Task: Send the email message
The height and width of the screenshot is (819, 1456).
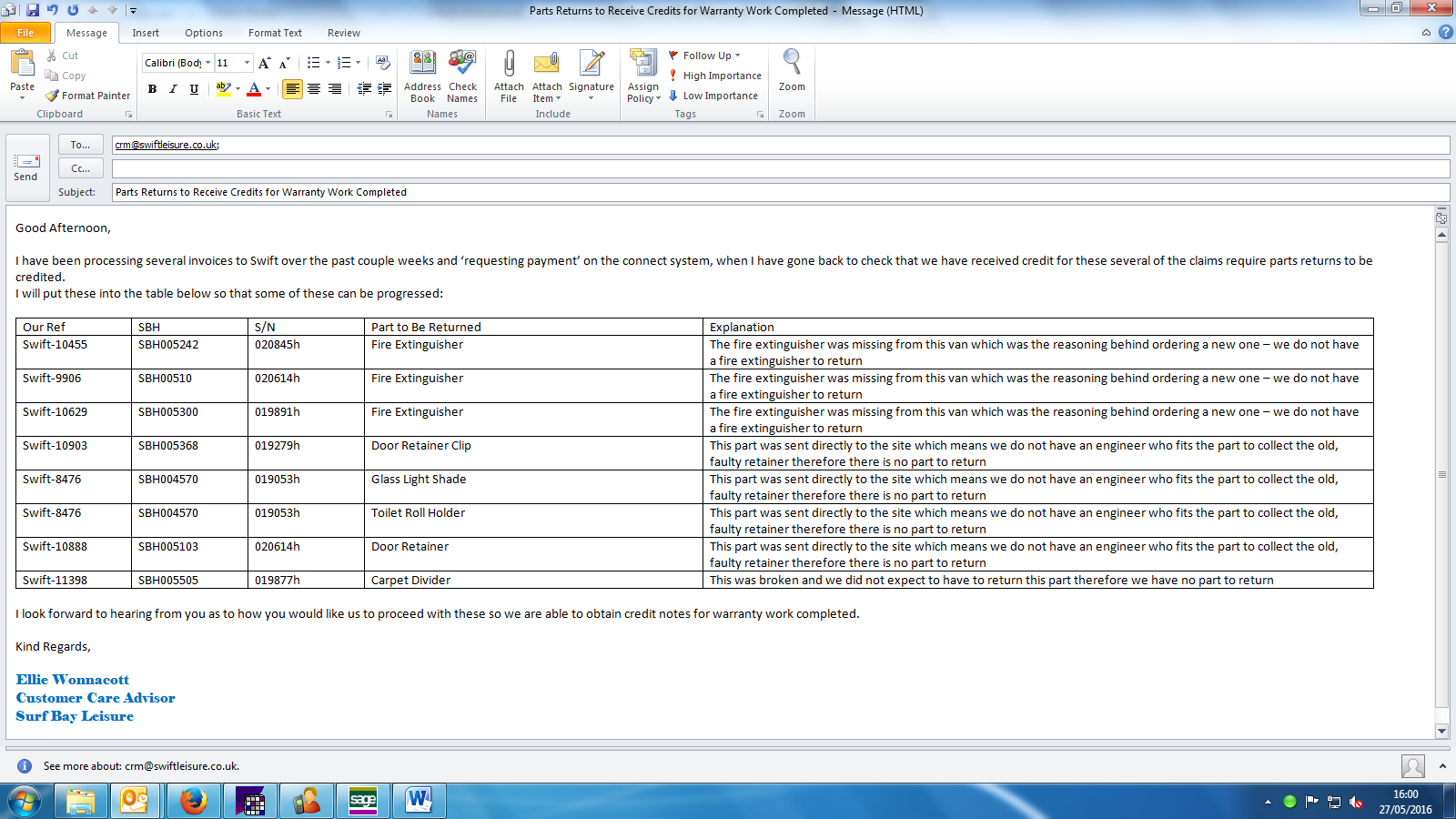Action: [x=25, y=168]
